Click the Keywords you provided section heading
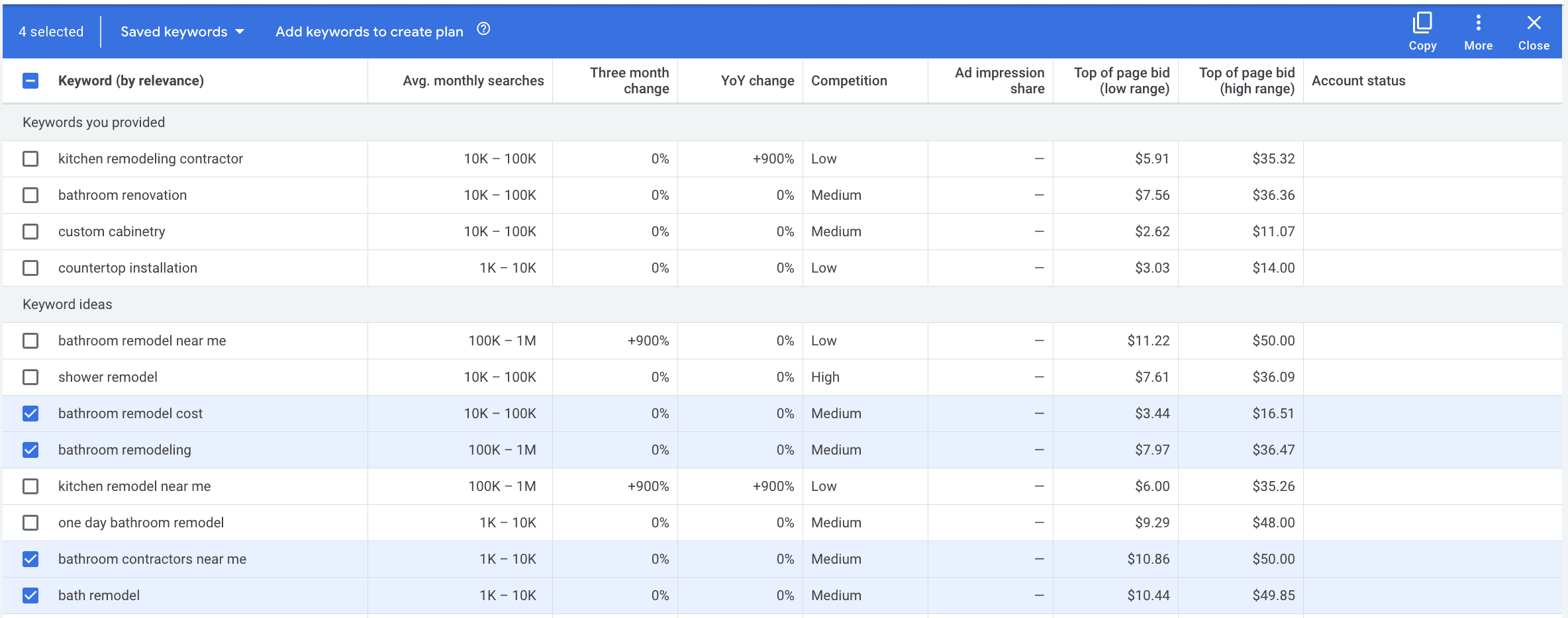This screenshot has width=1568, height=618. 93,122
